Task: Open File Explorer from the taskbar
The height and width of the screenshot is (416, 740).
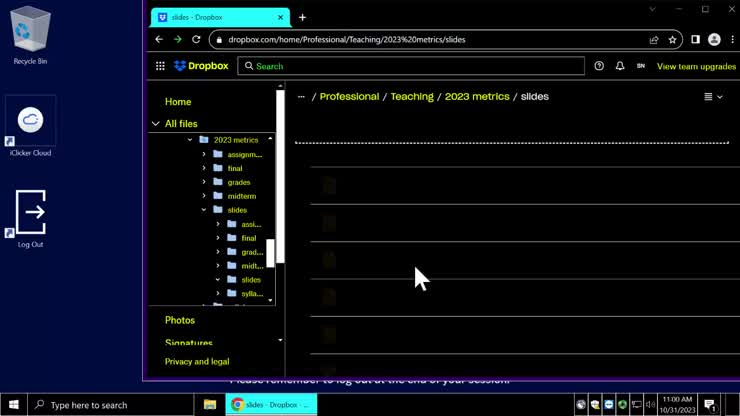Action: pyautogui.click(x=210, y=405)
